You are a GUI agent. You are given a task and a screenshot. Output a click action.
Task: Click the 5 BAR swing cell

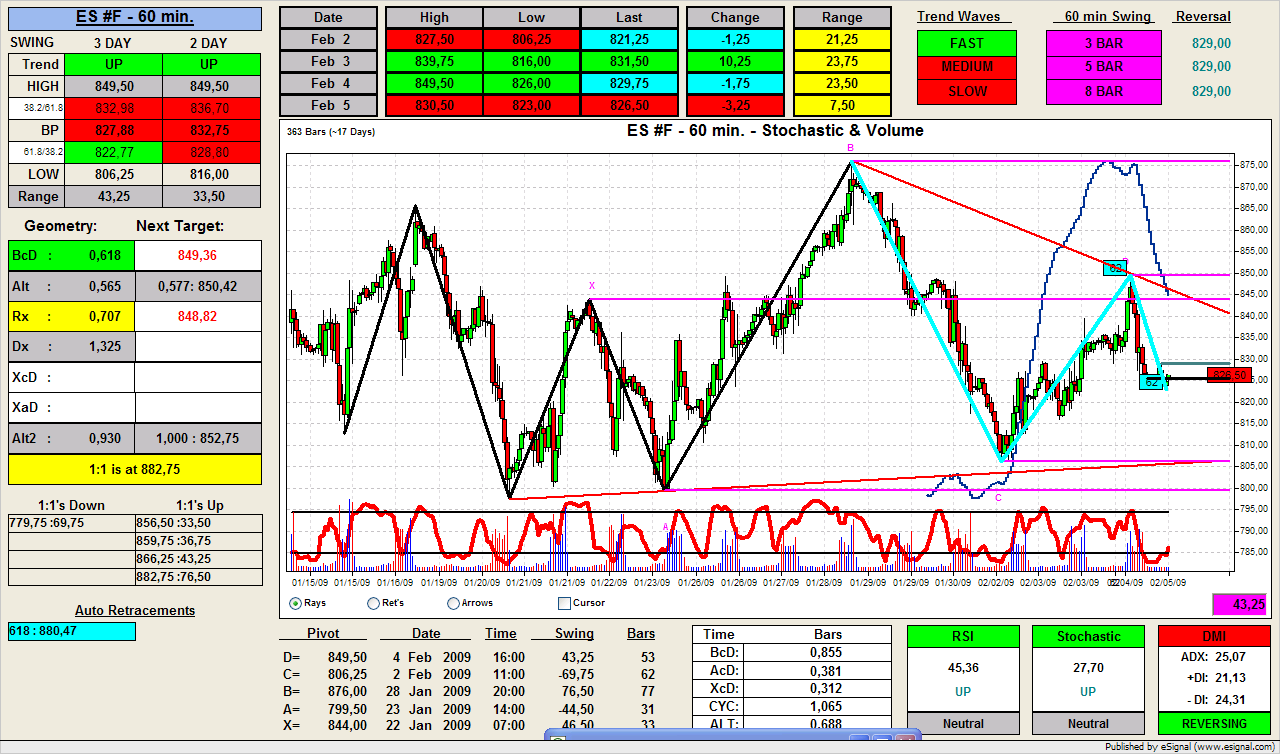[x=1104, y=67]
